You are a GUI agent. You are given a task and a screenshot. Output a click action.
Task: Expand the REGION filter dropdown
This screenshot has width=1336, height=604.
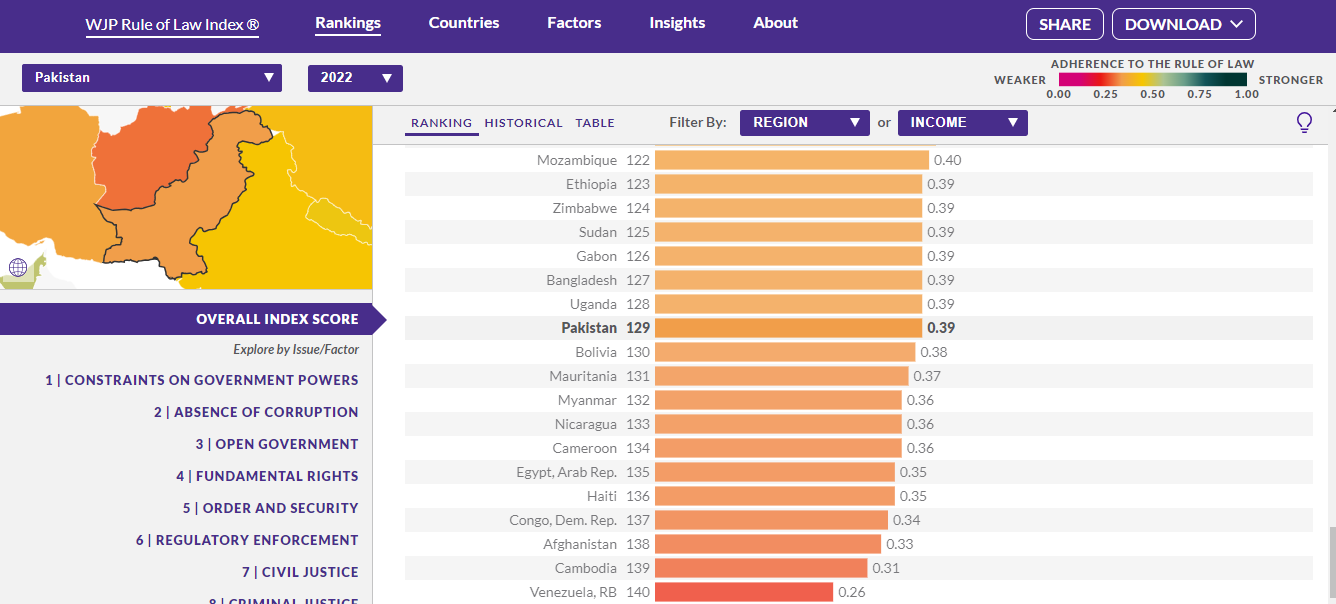804,123
